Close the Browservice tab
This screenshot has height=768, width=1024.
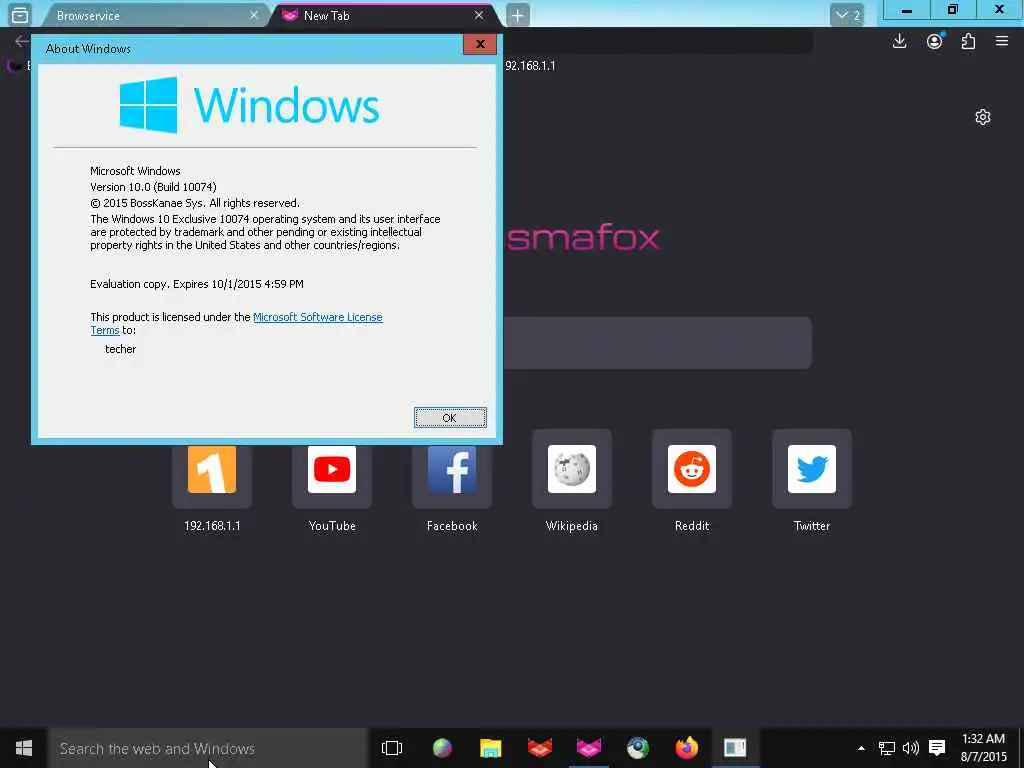tap(254, 15)
